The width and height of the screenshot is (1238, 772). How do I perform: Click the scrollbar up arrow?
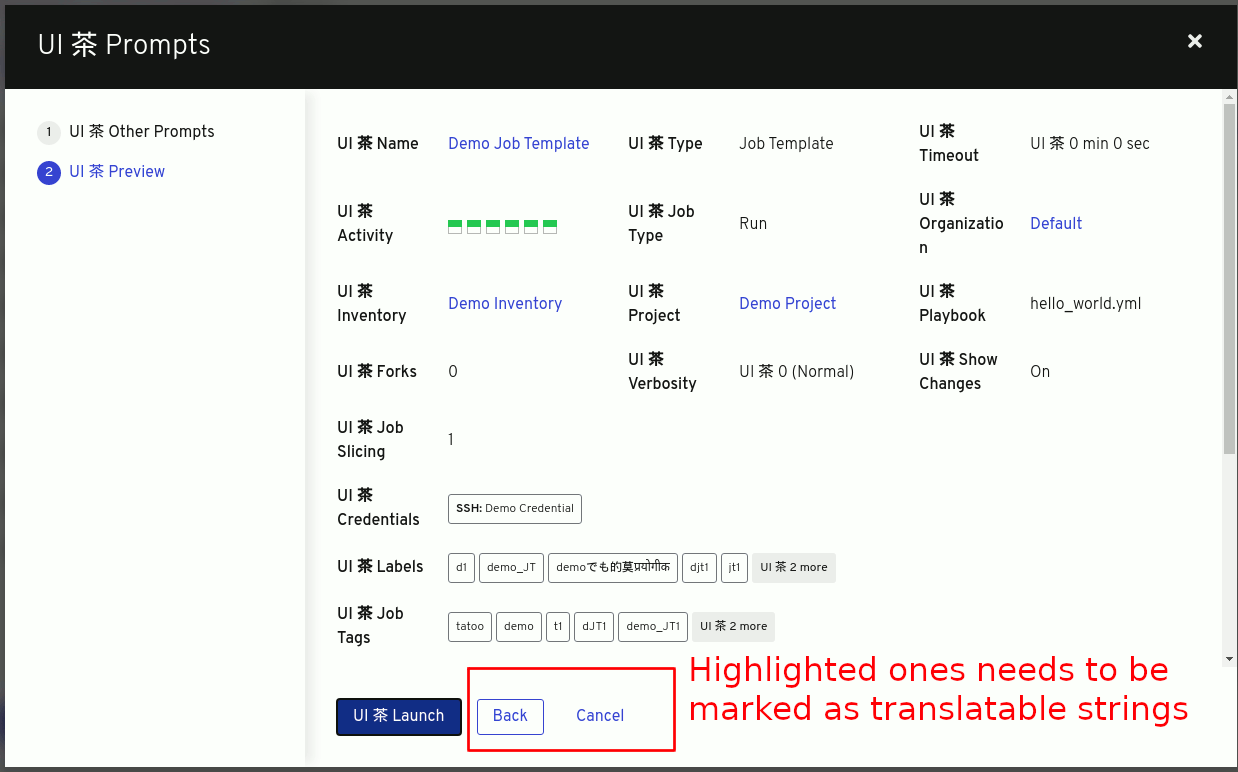coord(1230,97)
